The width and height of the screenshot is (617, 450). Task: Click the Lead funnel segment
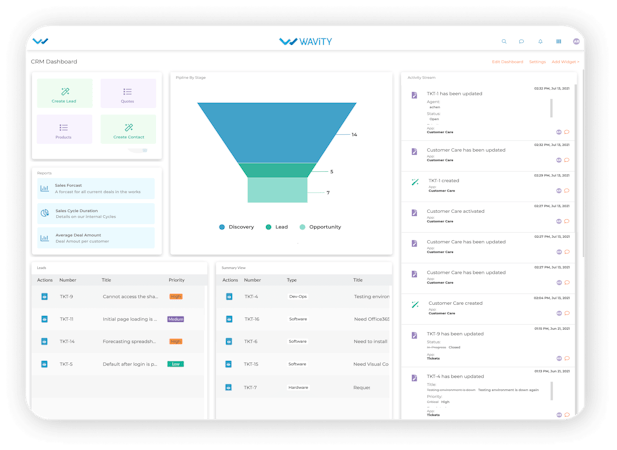(x=277, y=170)
